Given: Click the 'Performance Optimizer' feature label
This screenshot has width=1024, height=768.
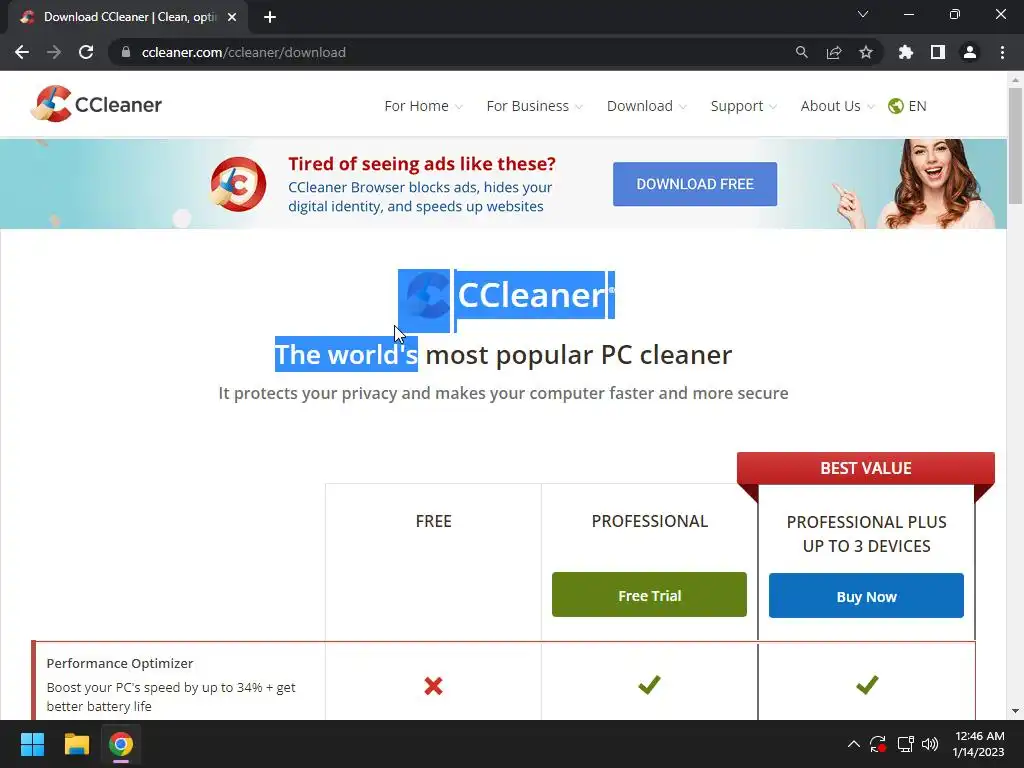Looking at the screenshot, I should 120,664.
